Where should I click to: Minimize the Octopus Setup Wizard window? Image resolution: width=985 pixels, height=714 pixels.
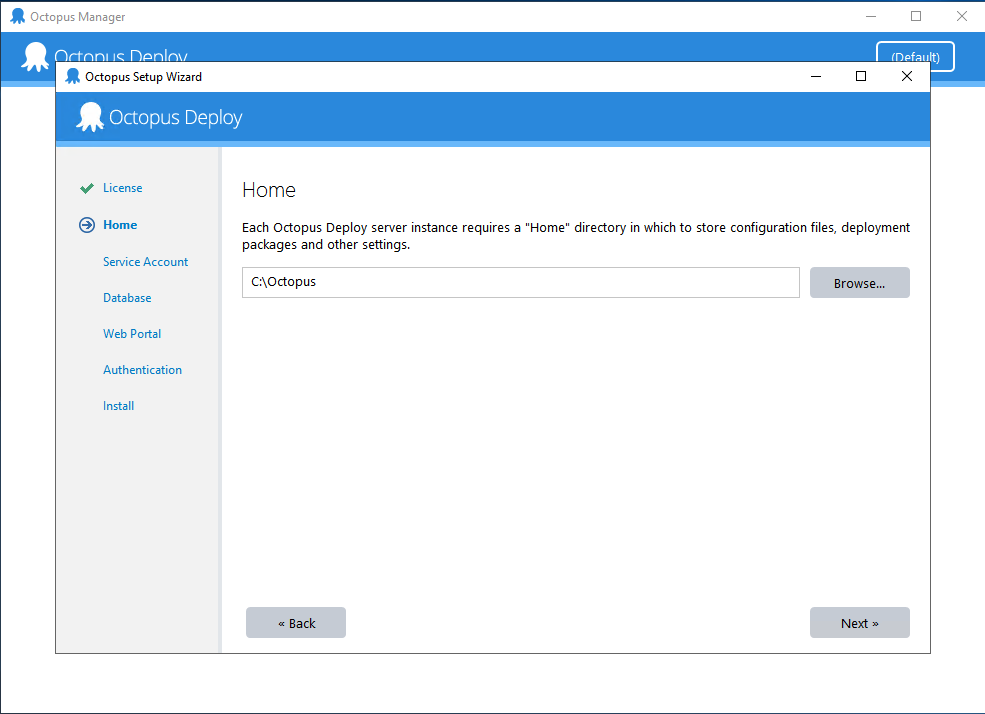[816, 77]
